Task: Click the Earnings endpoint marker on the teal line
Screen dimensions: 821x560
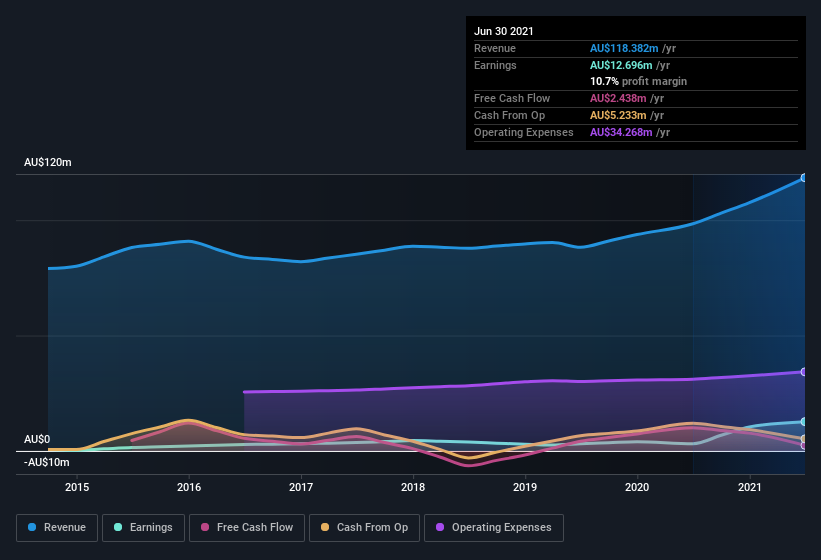Action: pyautogui.click(x=804, y=421)
